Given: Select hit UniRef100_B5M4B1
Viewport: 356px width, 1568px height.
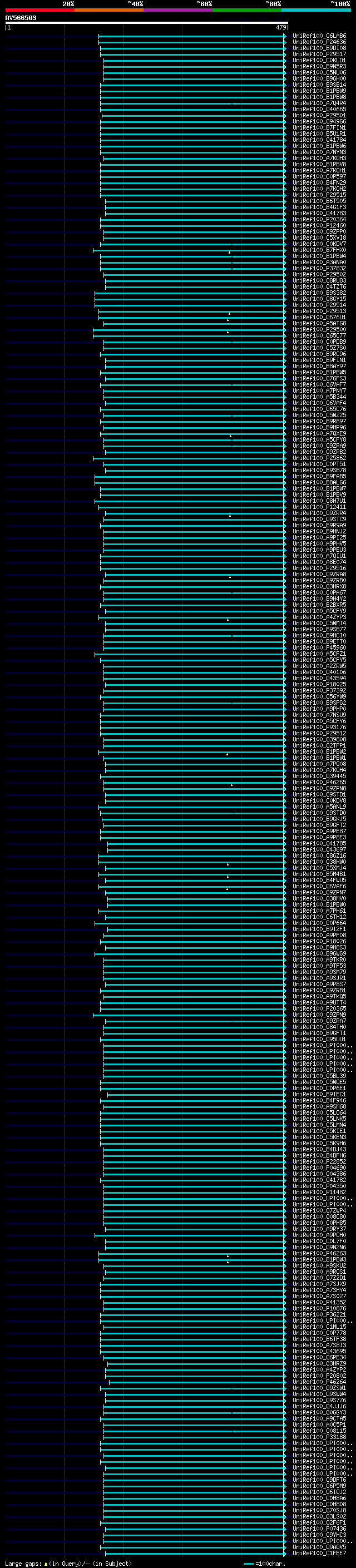Looking at the screenshot, I should [319, 874].
